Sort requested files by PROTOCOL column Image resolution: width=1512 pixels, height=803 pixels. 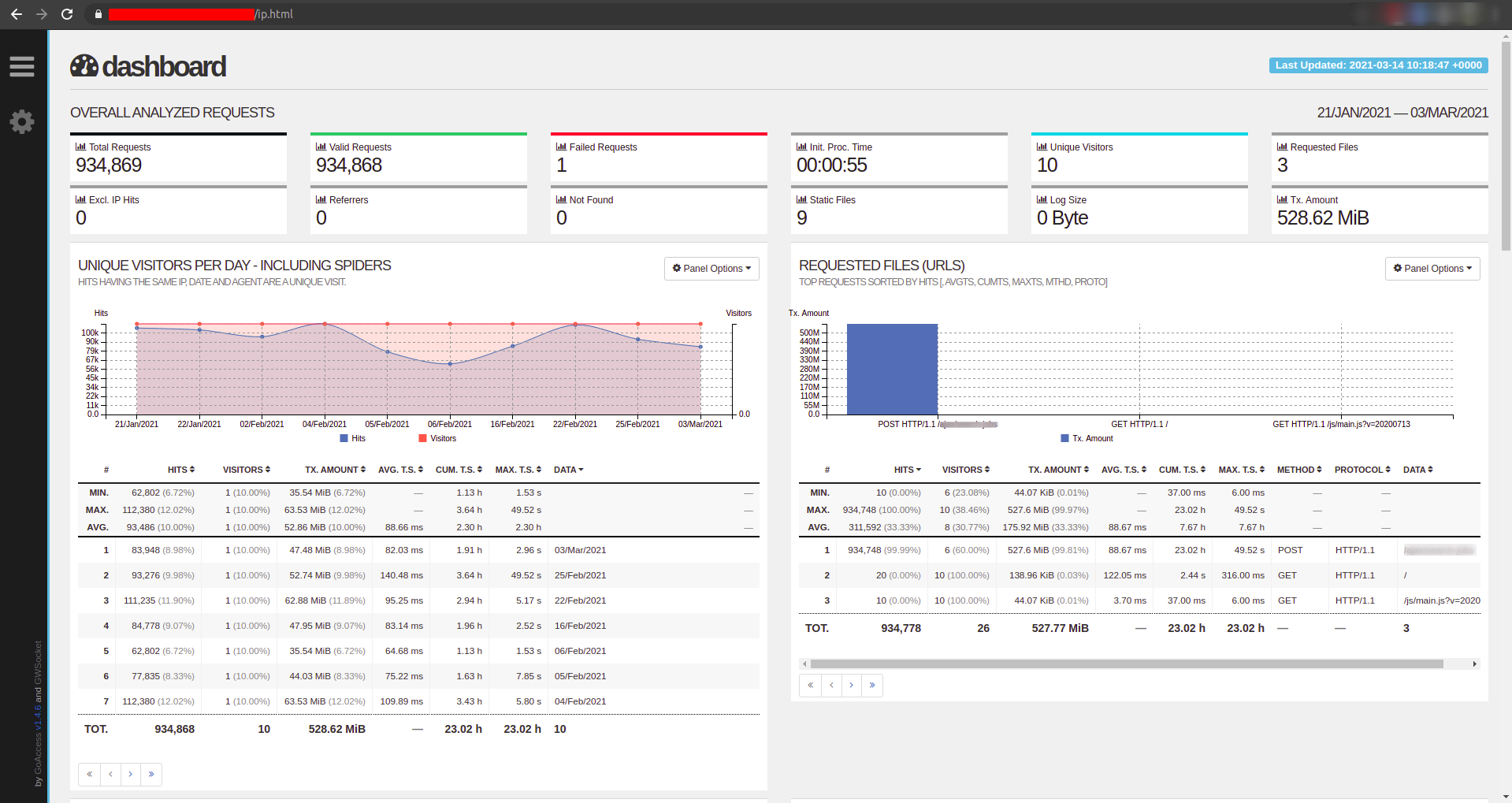tap(1362, 470)
